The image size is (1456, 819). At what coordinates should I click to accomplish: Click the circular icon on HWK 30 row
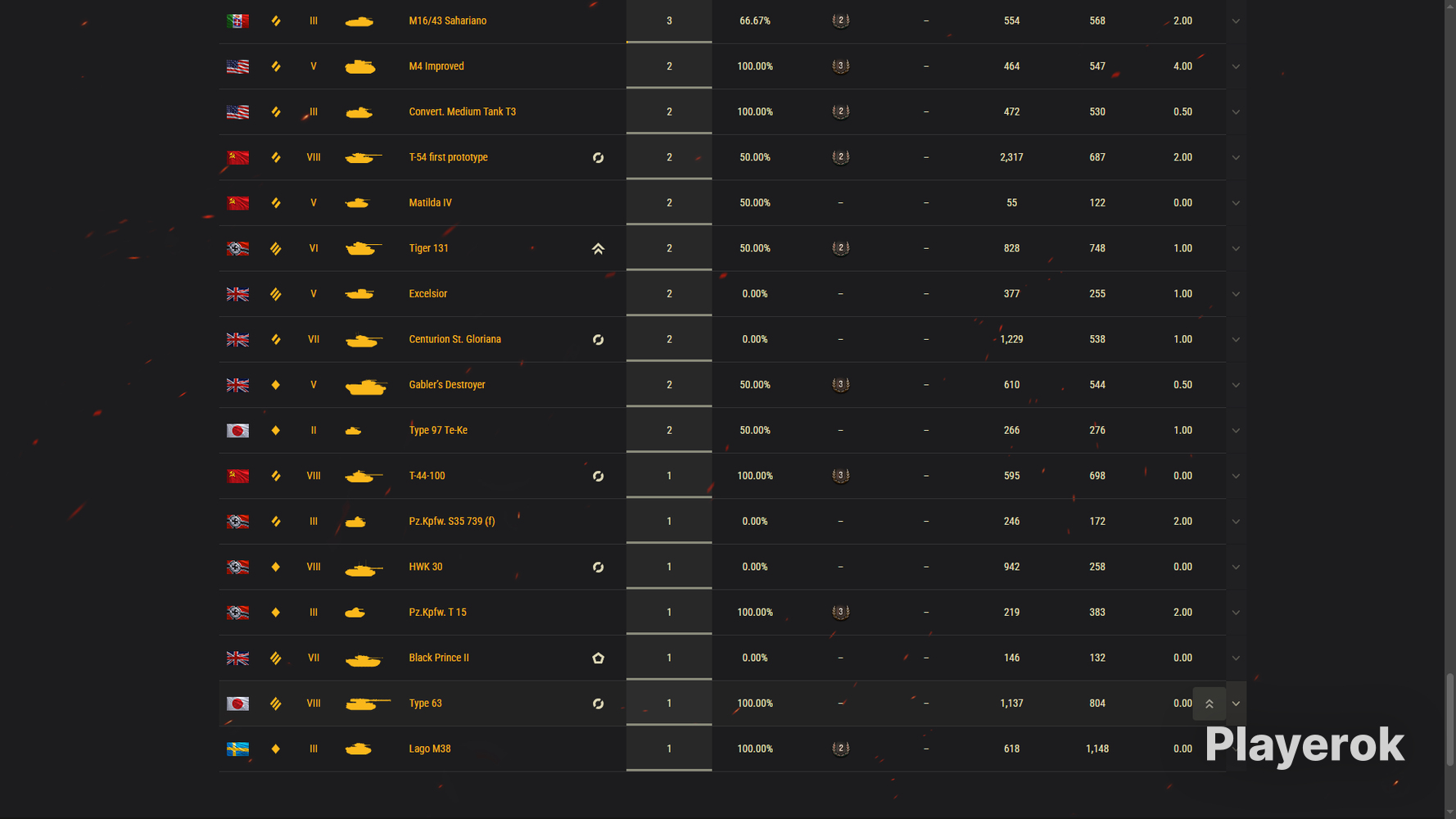point(598,567)
